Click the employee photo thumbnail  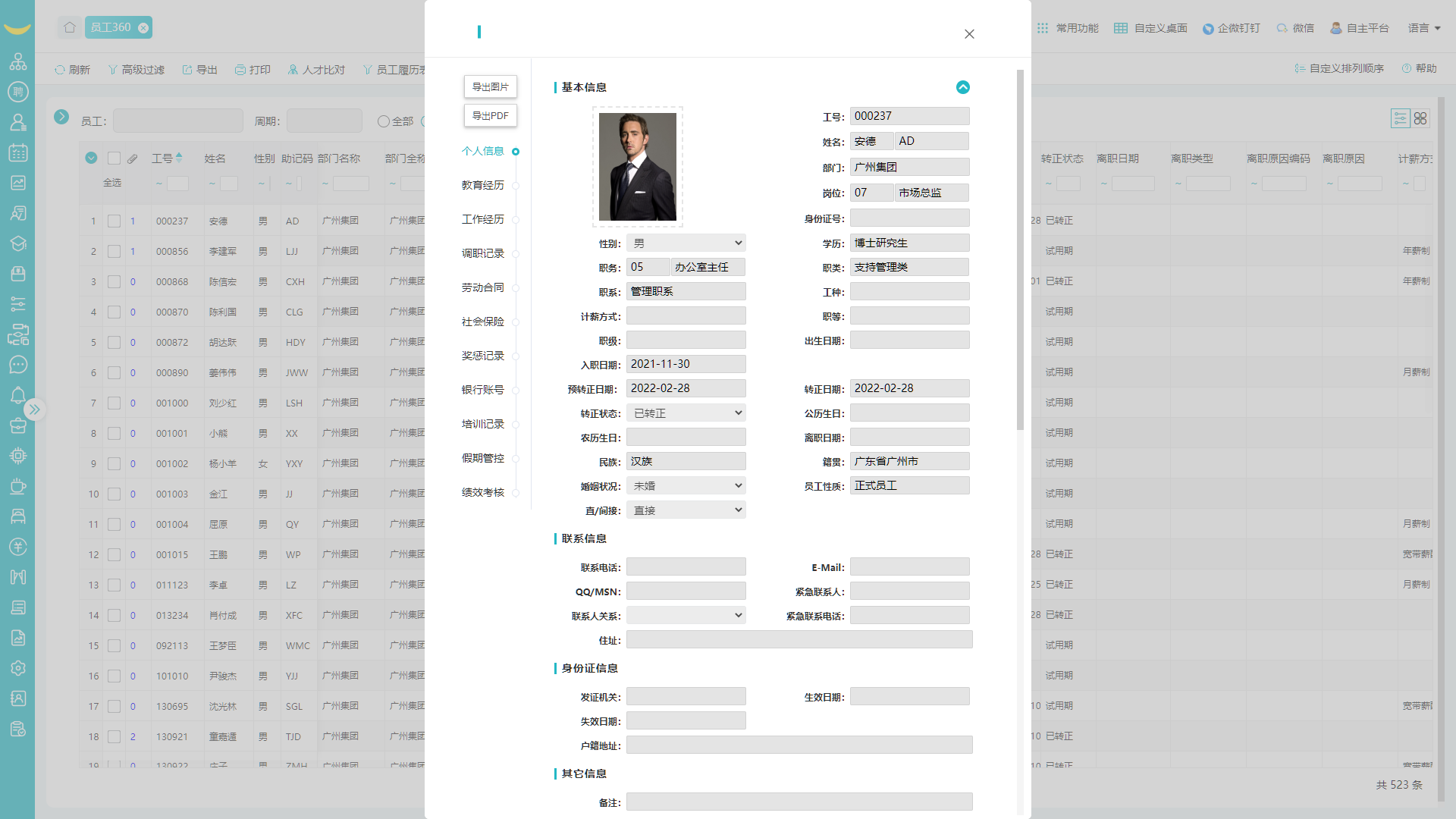pos(638,167)
